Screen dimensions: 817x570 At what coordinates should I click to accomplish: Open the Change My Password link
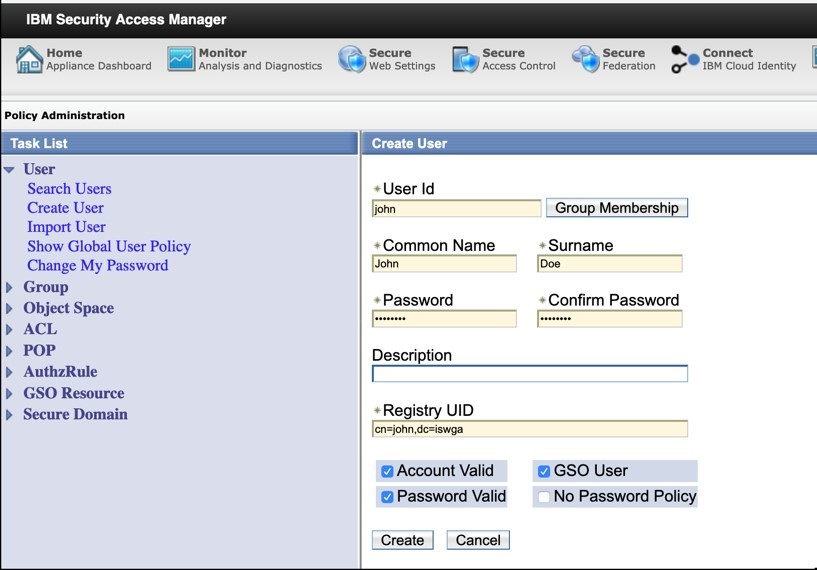[97, 266]
